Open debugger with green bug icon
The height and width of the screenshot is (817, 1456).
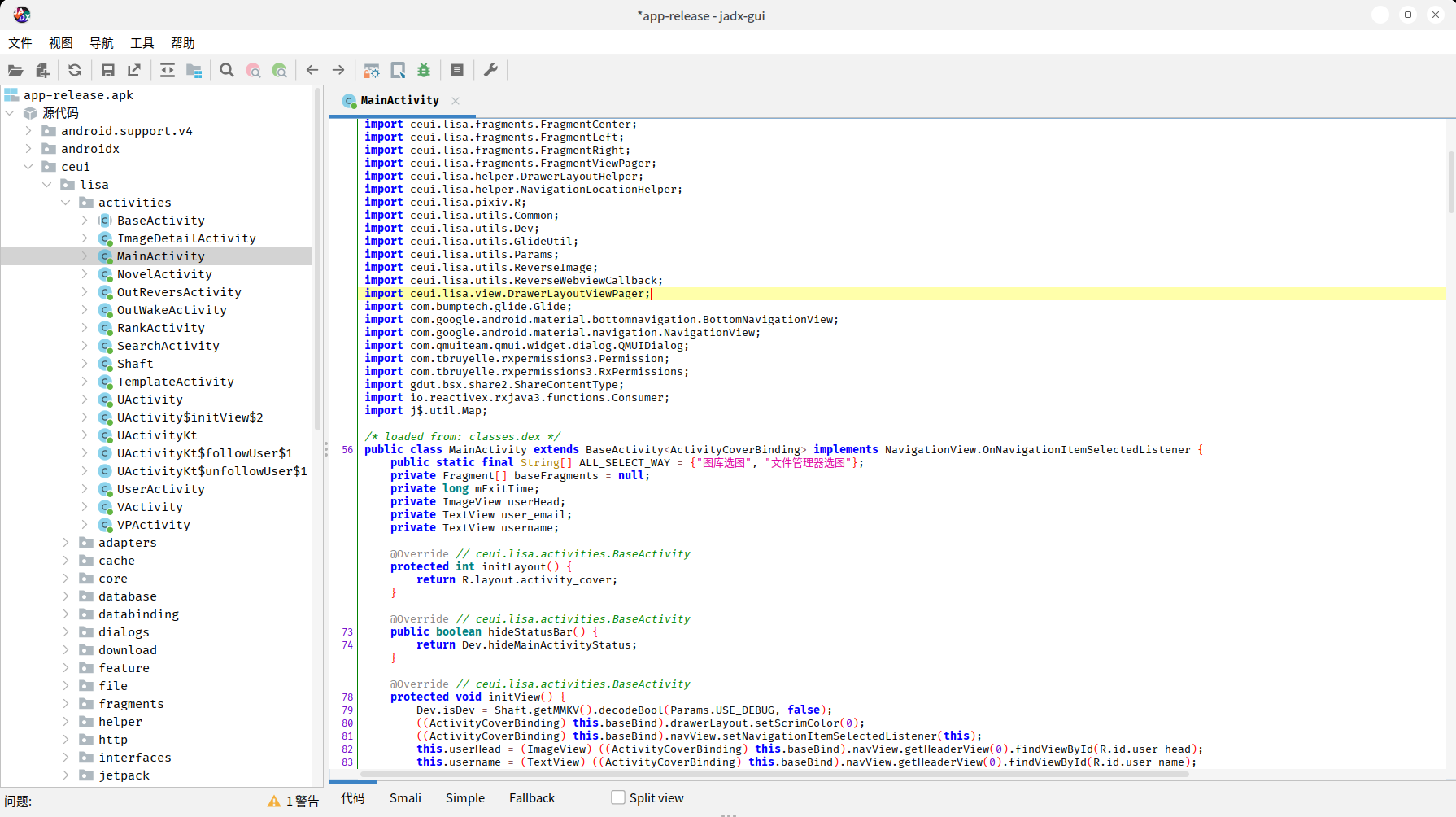click(424, 71)
